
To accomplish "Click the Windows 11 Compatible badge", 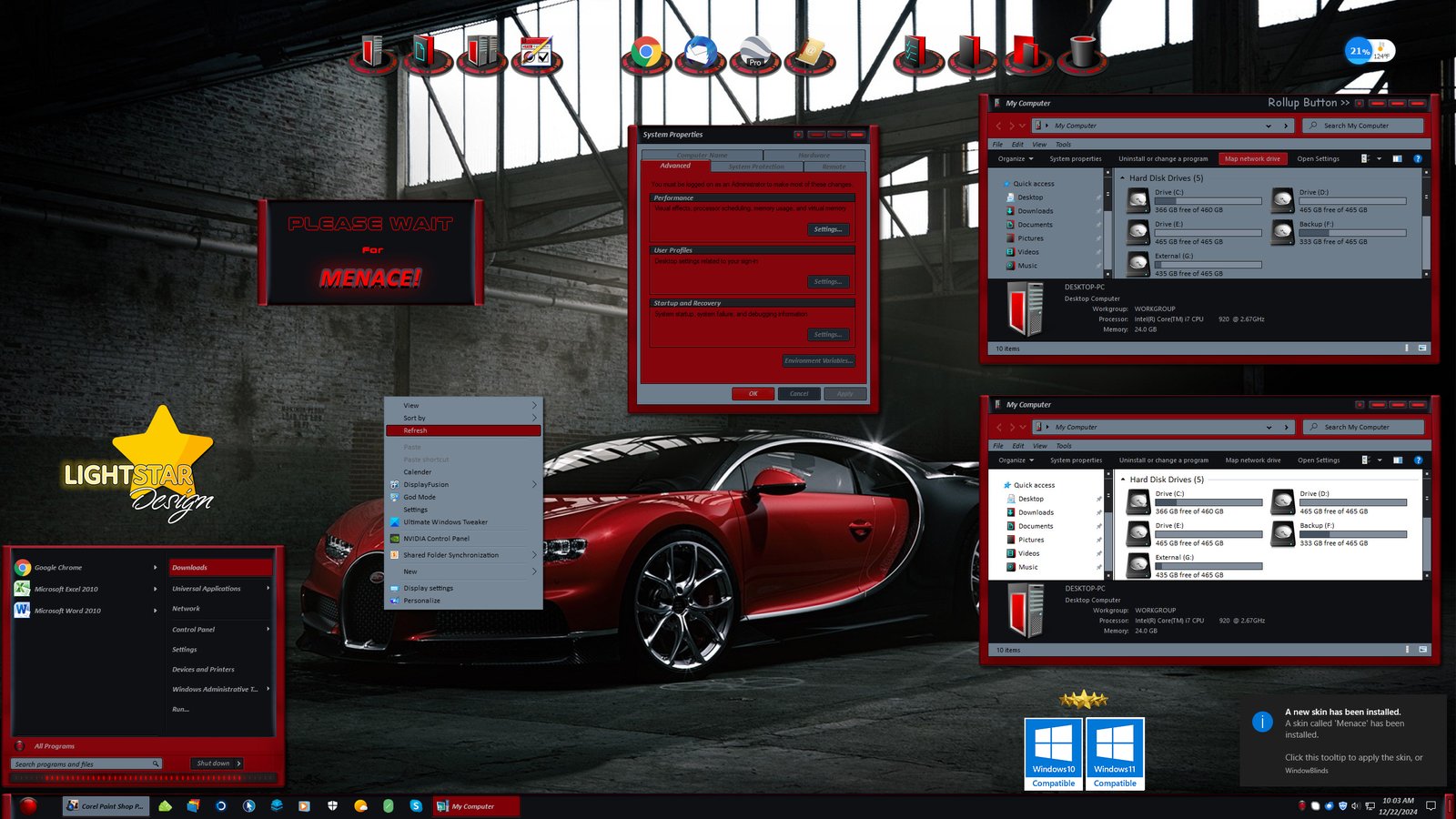I will coord(1115,753).
